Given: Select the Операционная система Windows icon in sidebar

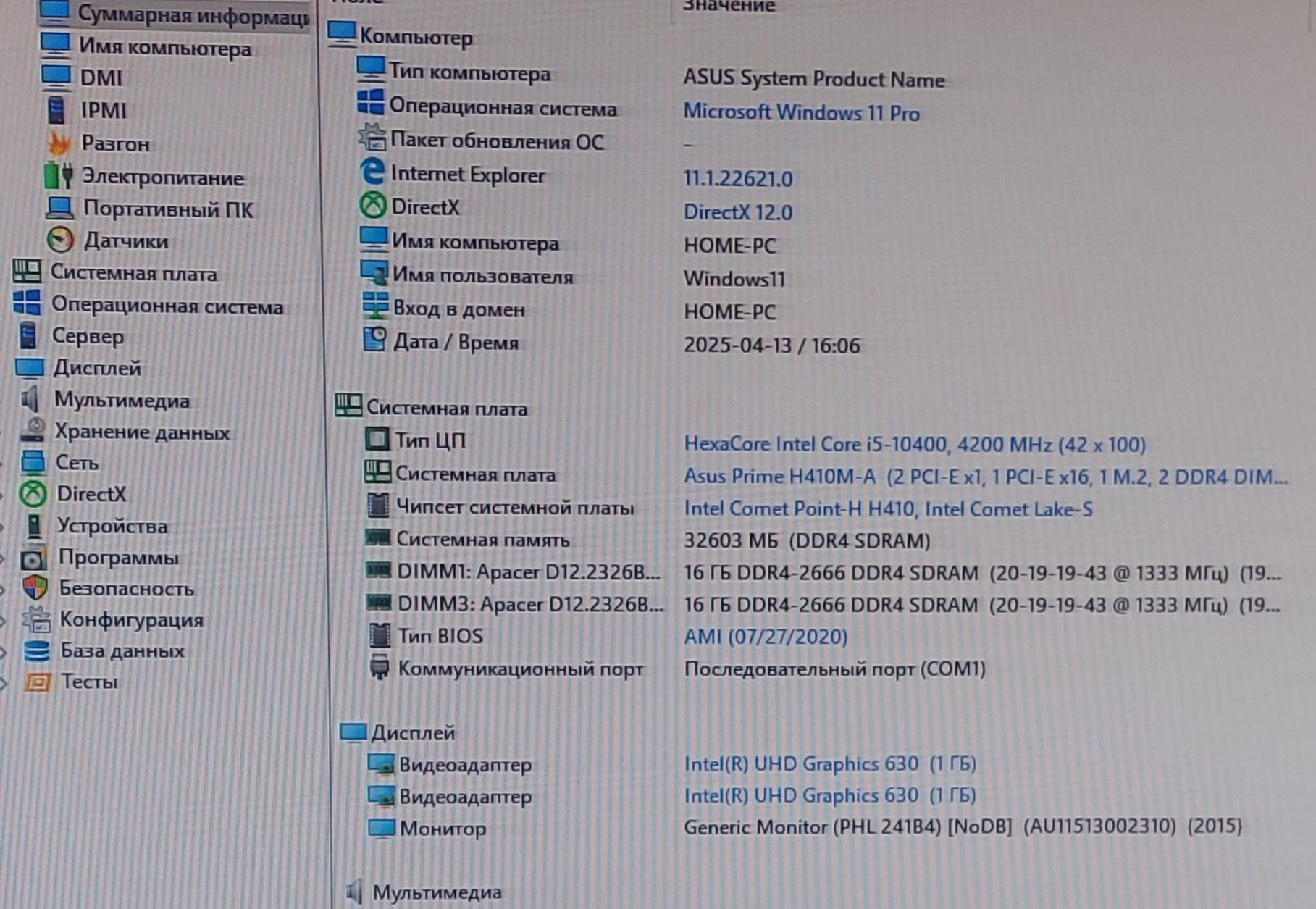Looking at the screenshot, I should [x=28, y=304].
